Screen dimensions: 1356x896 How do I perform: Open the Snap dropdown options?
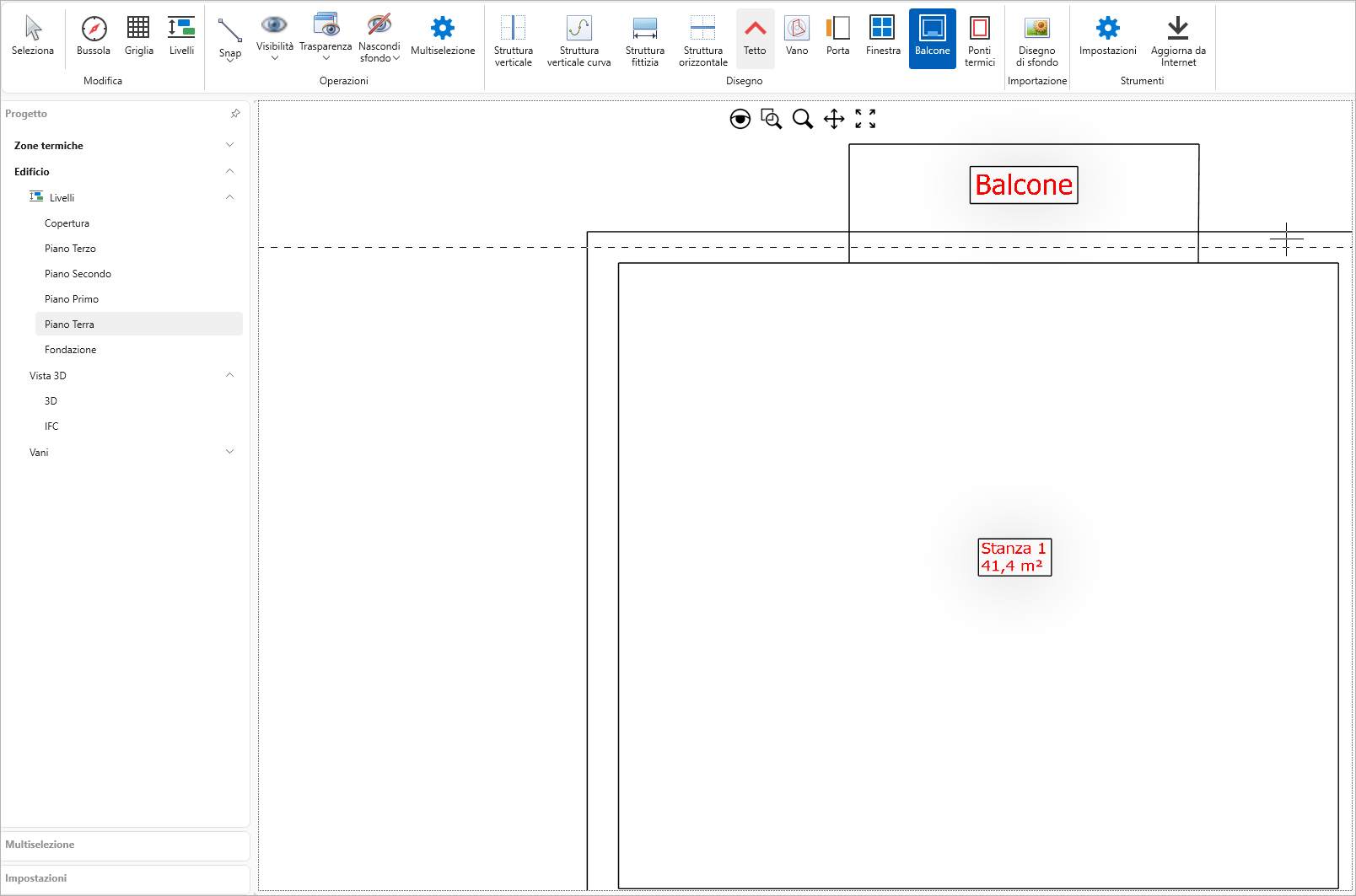click(x=229, y=40)
